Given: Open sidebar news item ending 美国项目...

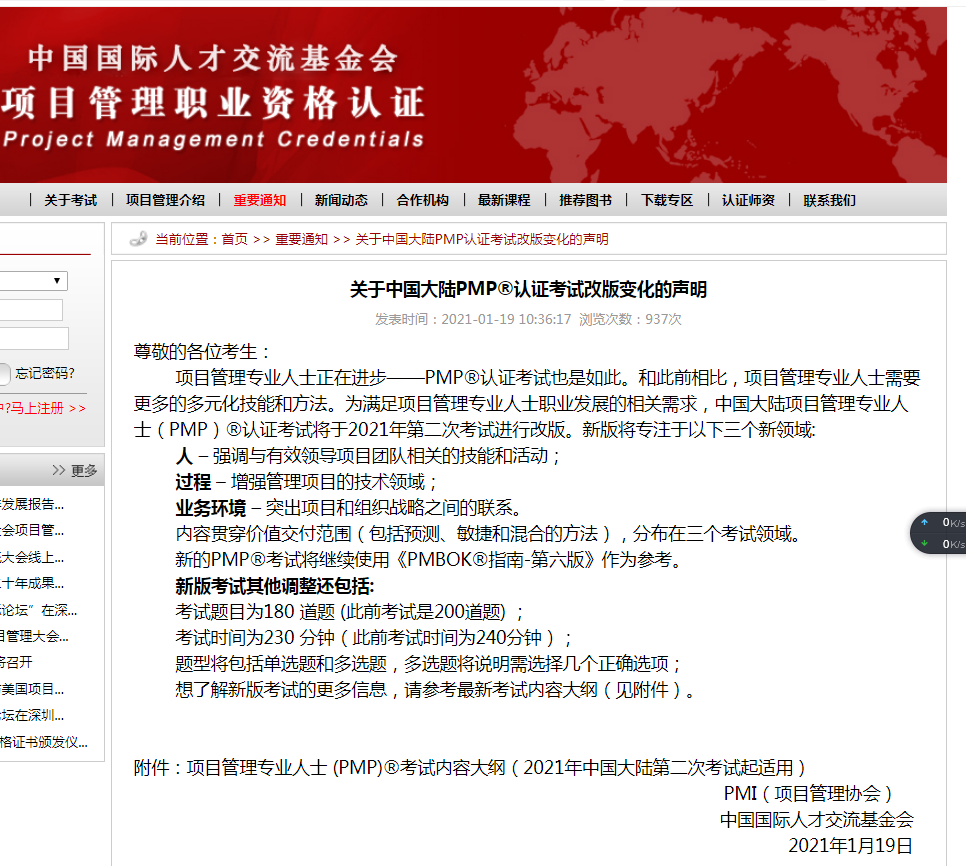Looking at the screenshot, I should (32, 689).
